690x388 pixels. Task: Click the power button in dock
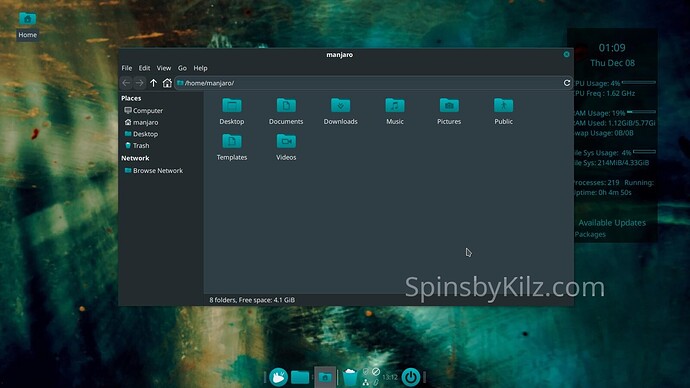411,377
